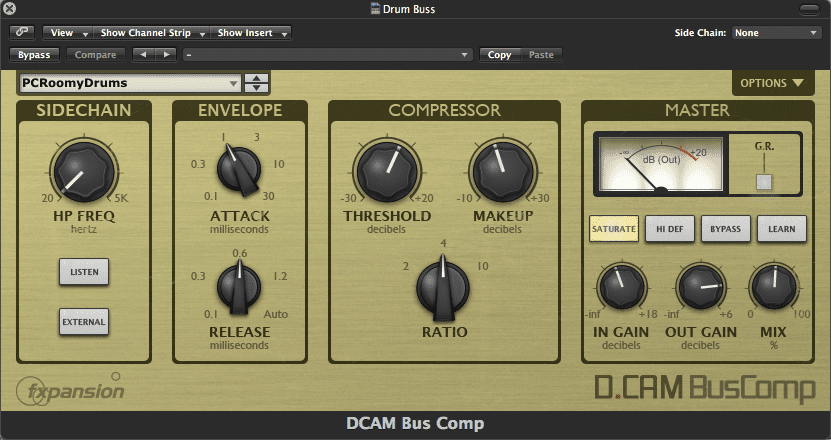Select attack value 0.1 label
The image size is (831, 440).
click(211, 196)
